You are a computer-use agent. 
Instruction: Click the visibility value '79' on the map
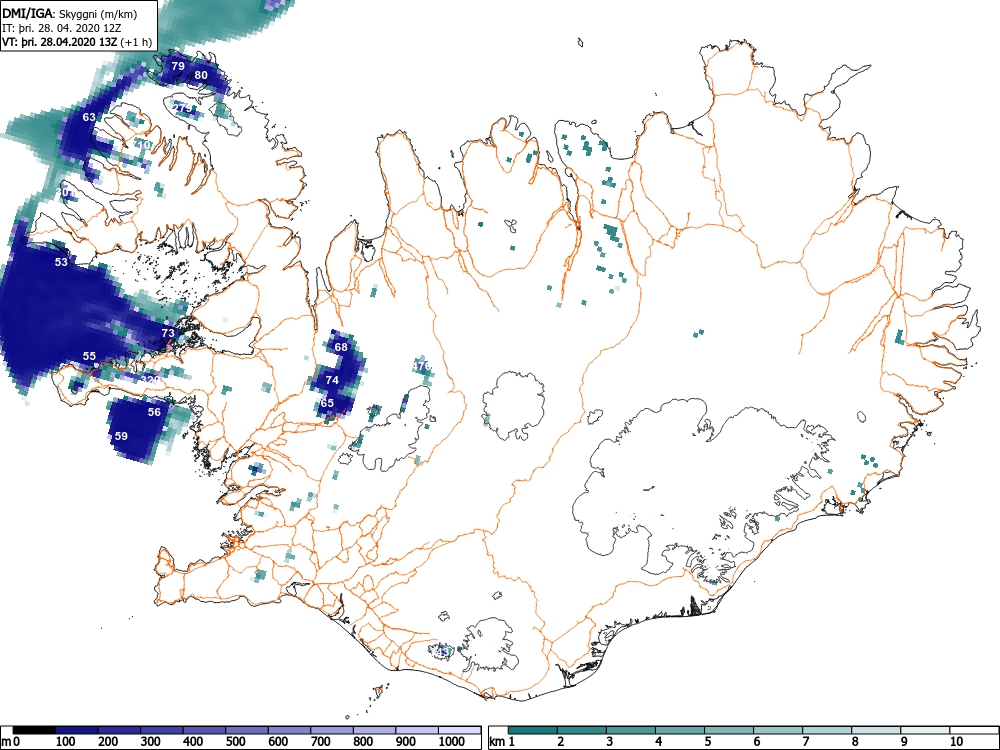click(178, 66)
